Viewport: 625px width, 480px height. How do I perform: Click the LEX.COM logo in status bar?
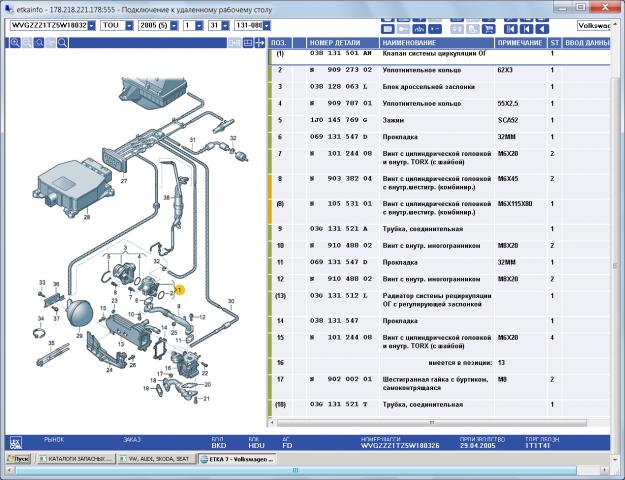[x=15, y=443]
